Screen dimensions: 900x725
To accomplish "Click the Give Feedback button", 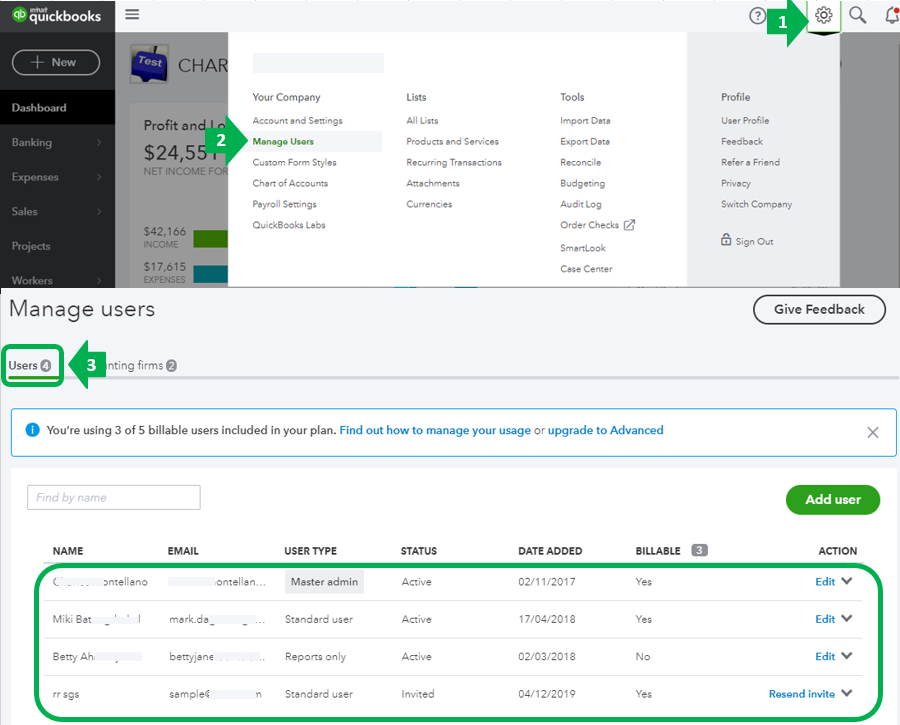I will (819, 309).
